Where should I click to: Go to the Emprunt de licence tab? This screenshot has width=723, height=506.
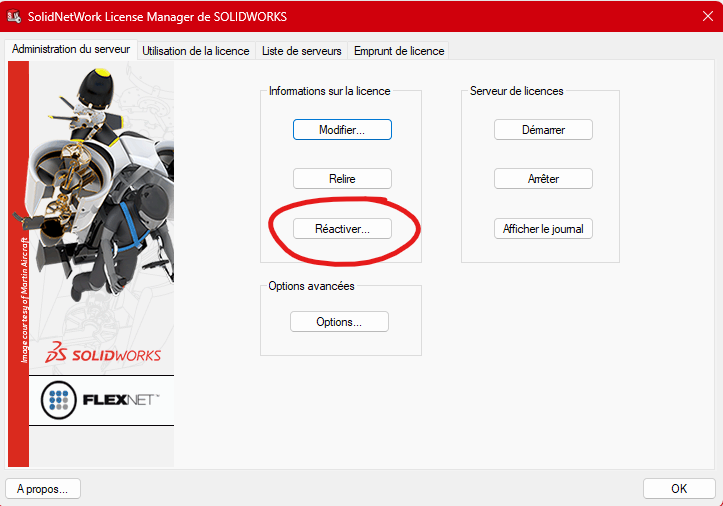coord(399,51)
